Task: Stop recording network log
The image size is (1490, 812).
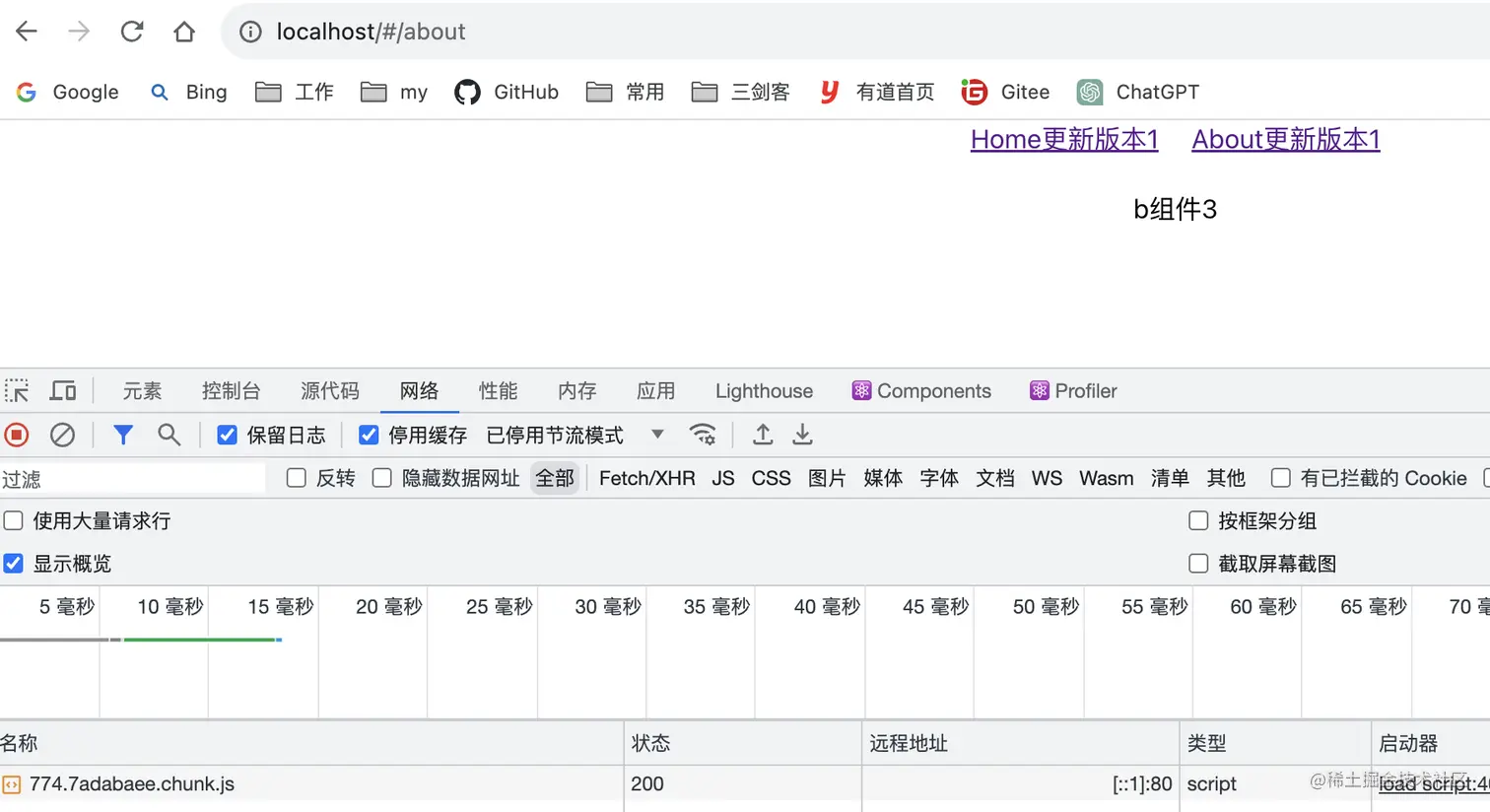Action: click(17, 435)
